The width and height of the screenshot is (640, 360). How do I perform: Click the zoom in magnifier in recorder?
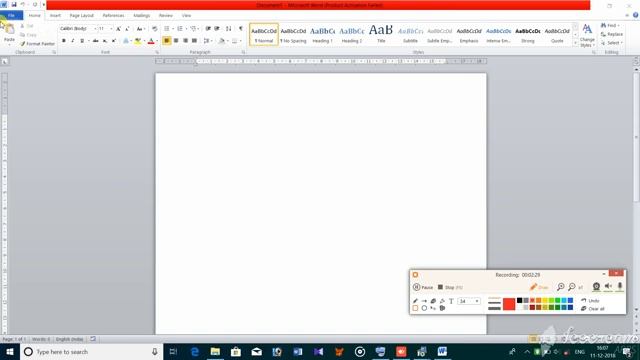tap(561, 287)
